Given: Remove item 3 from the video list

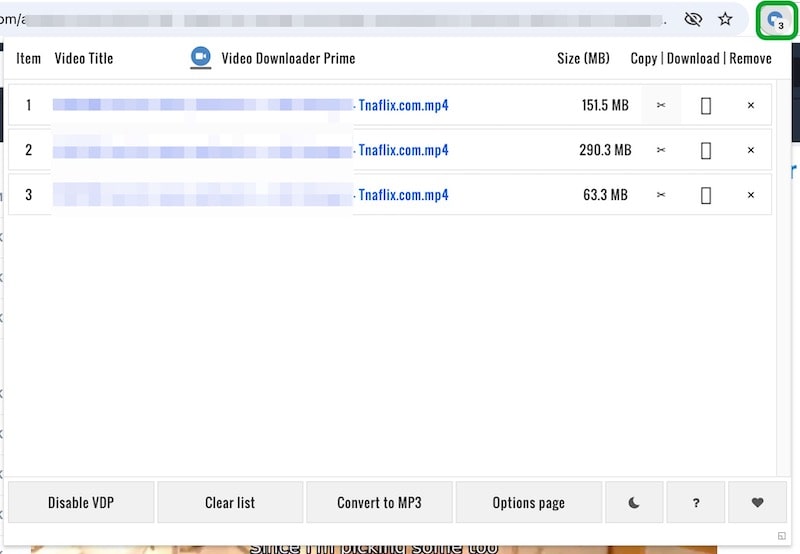Looking at the screenshot, I should point(751,195).
